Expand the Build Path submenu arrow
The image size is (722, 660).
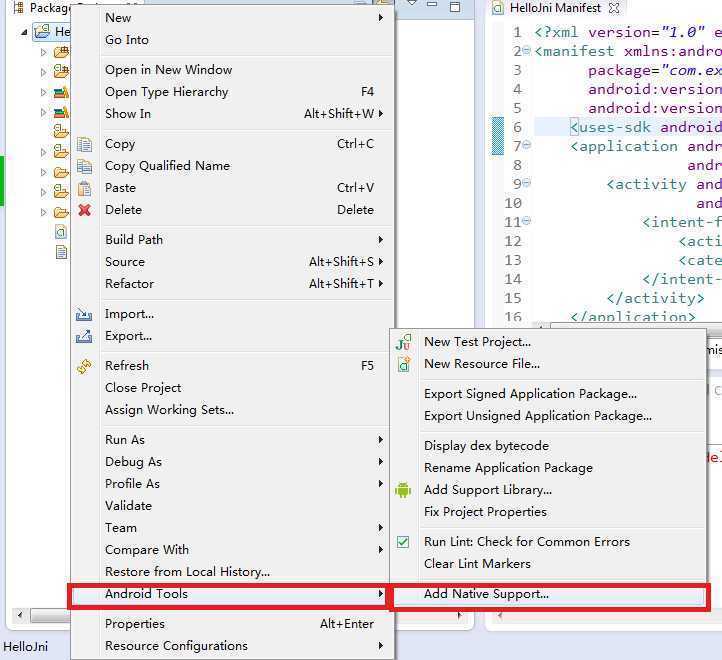click(x=380, y=239)
